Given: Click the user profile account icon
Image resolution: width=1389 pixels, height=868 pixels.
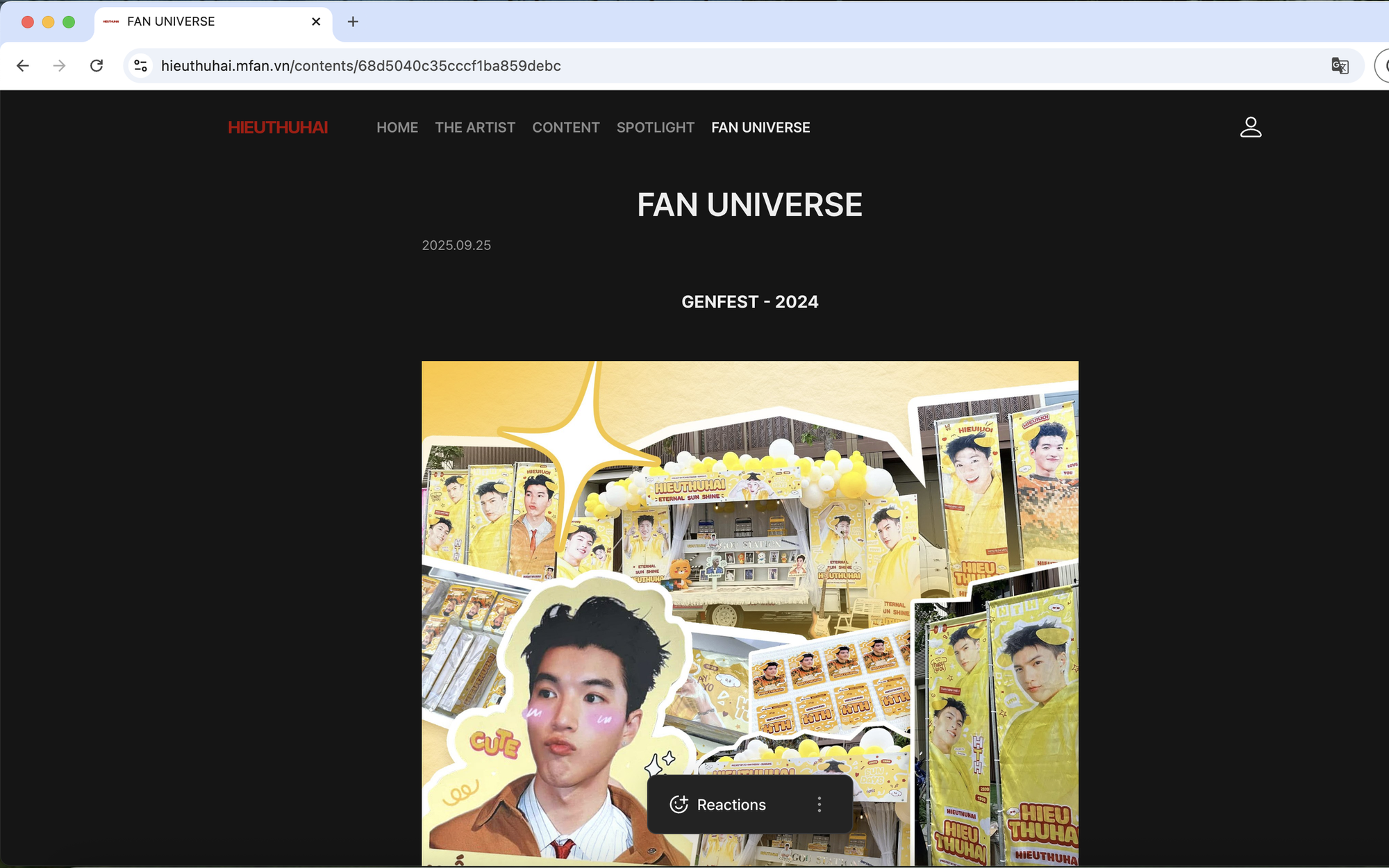Looking at the screenshot, I should 1250,127.
